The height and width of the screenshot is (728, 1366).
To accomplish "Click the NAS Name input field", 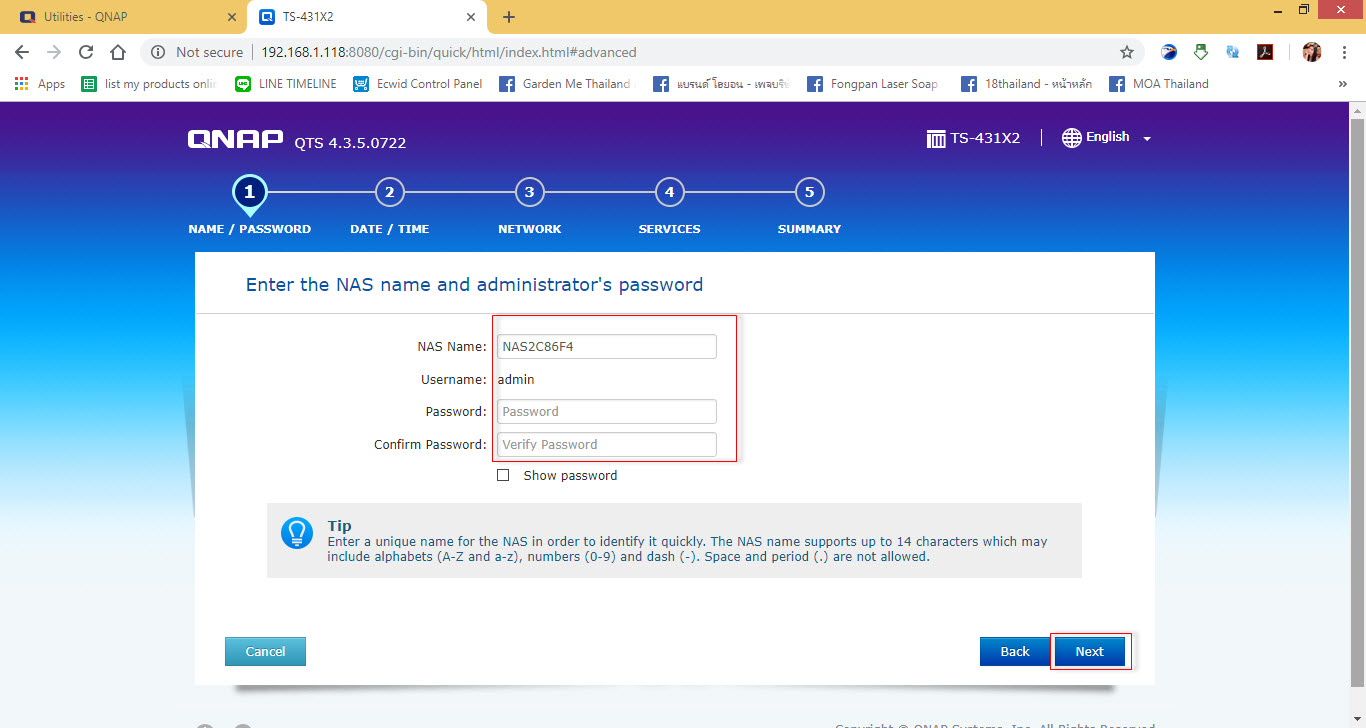I will [606, 346].
